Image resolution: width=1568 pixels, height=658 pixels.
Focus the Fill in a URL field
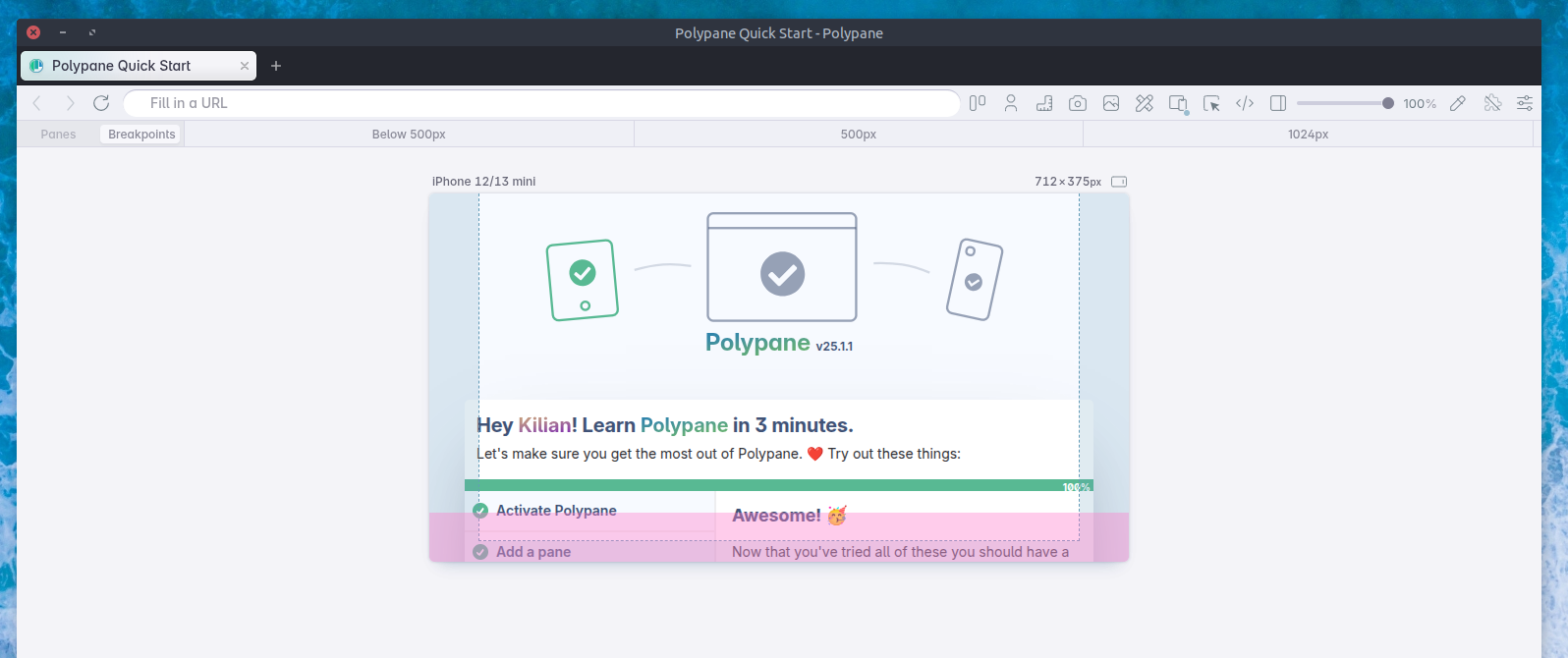click(x=541, y=103)
